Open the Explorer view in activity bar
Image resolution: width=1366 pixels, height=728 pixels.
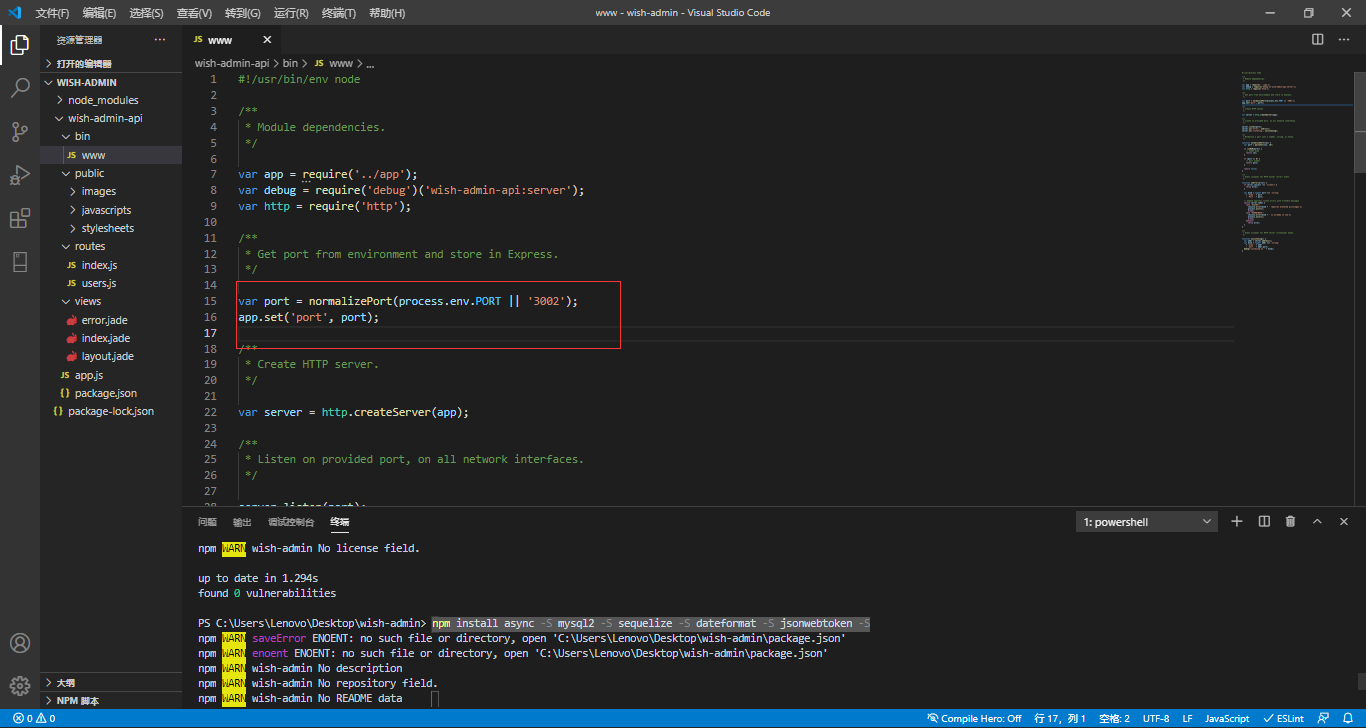[x=19, y=44]
